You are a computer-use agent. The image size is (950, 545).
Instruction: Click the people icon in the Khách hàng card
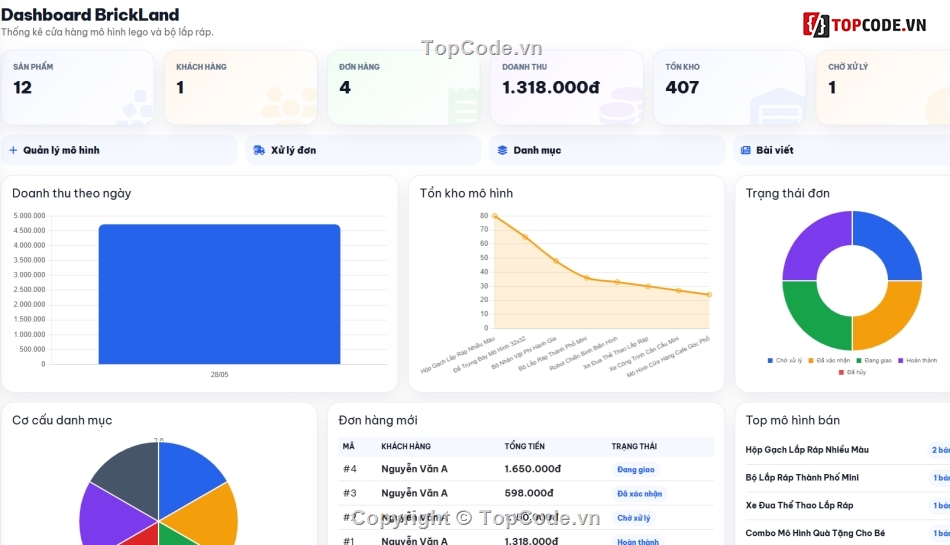[x=288, y=104]
